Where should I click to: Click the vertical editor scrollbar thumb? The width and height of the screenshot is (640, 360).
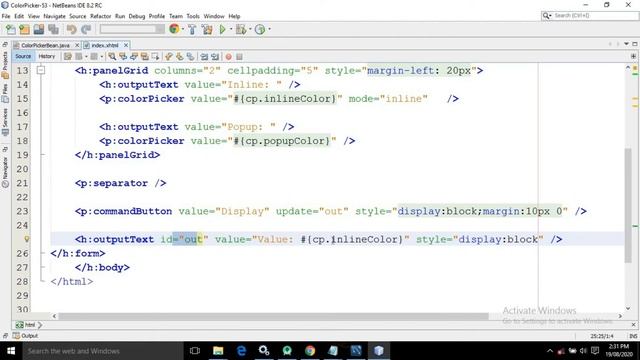(628, 205)
